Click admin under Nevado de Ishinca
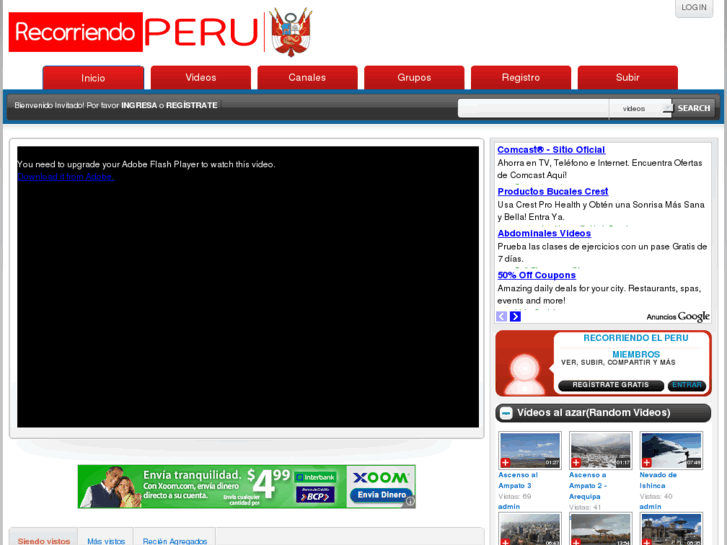The width and height of the screenshot is (727, 545). tap(650, 507)
